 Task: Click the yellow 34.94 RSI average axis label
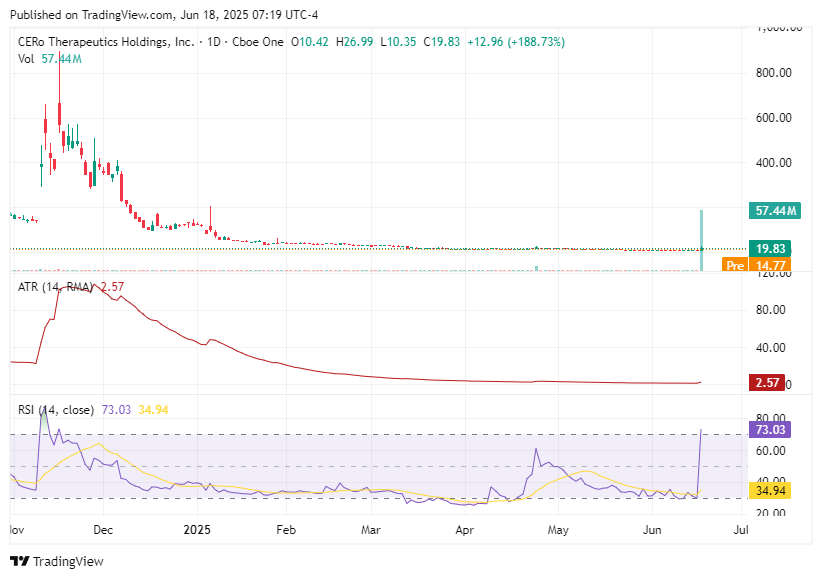(770, 491)
